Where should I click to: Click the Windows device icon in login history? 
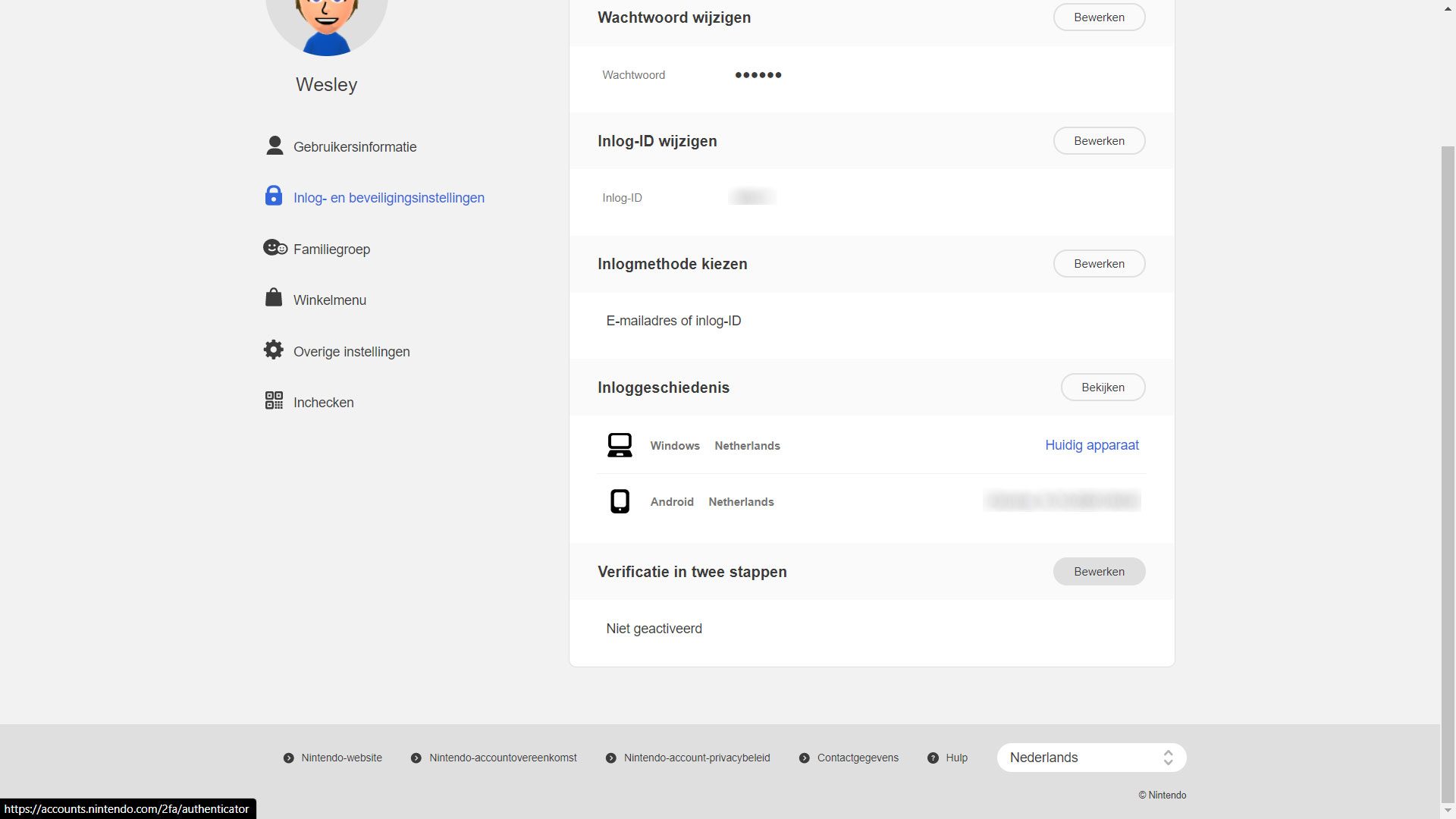[619, 444]
